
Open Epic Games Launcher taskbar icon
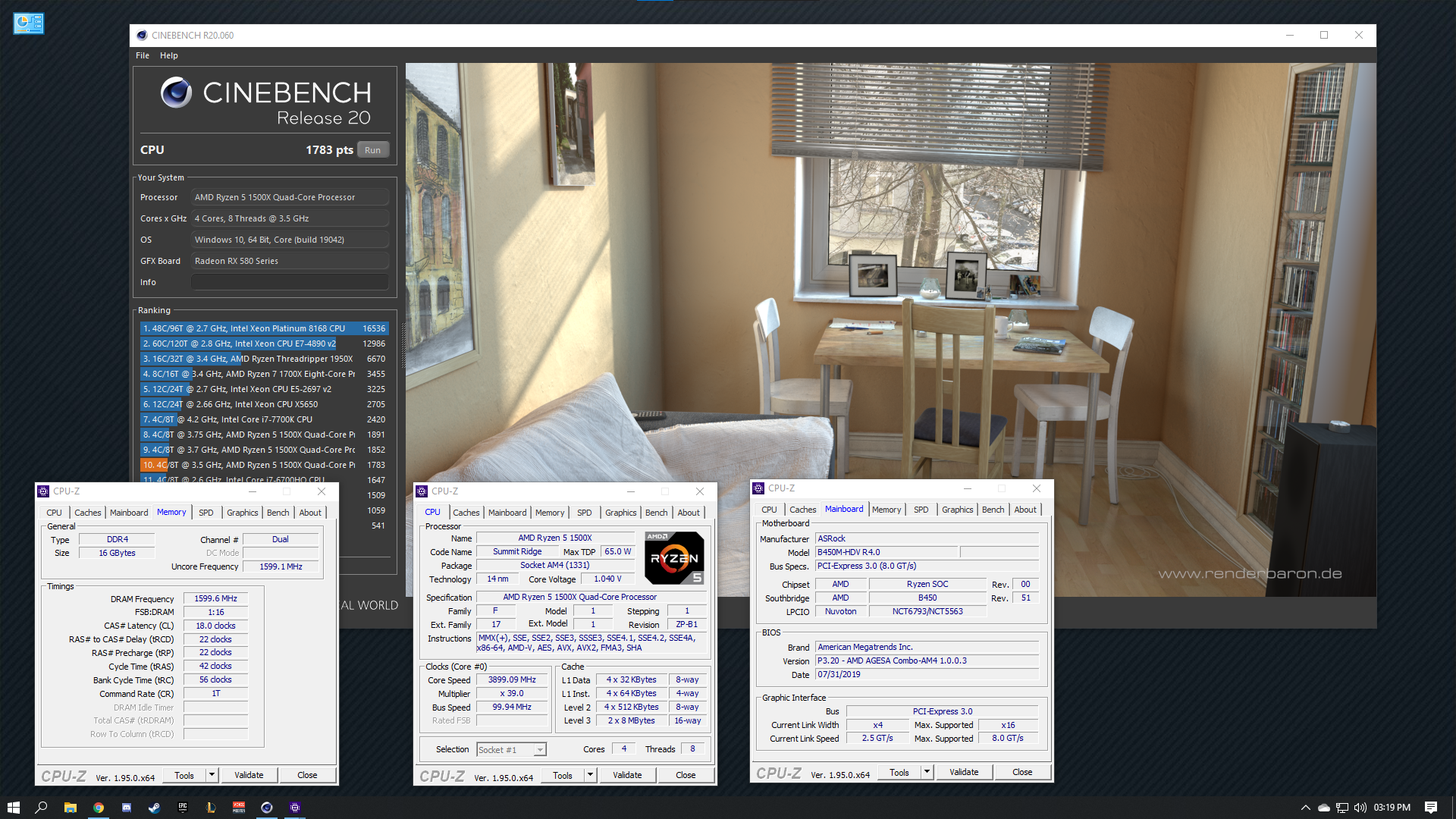click(183, 808)
